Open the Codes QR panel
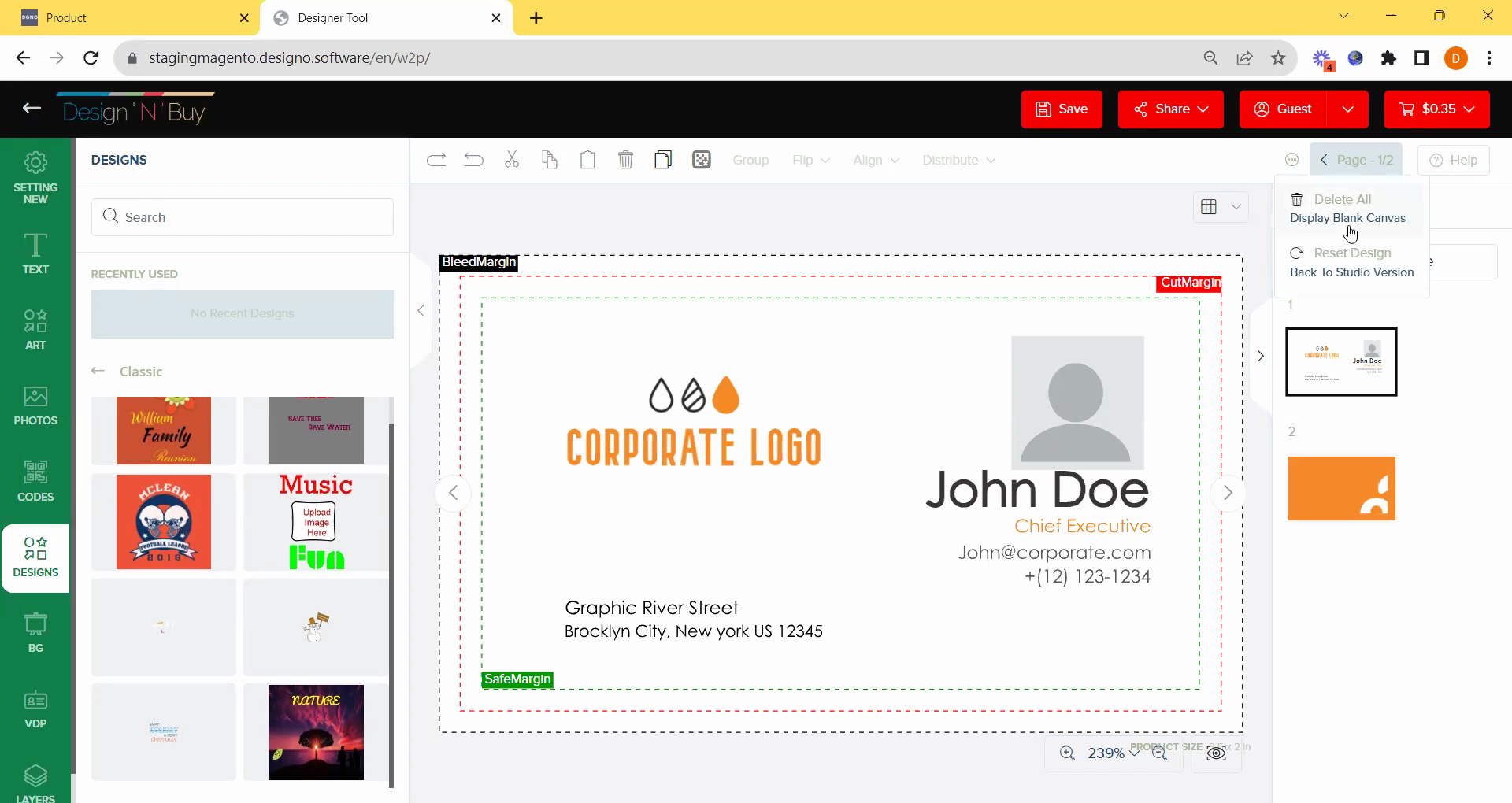This screenshot has width=1512, height=803. click(35, 481)
